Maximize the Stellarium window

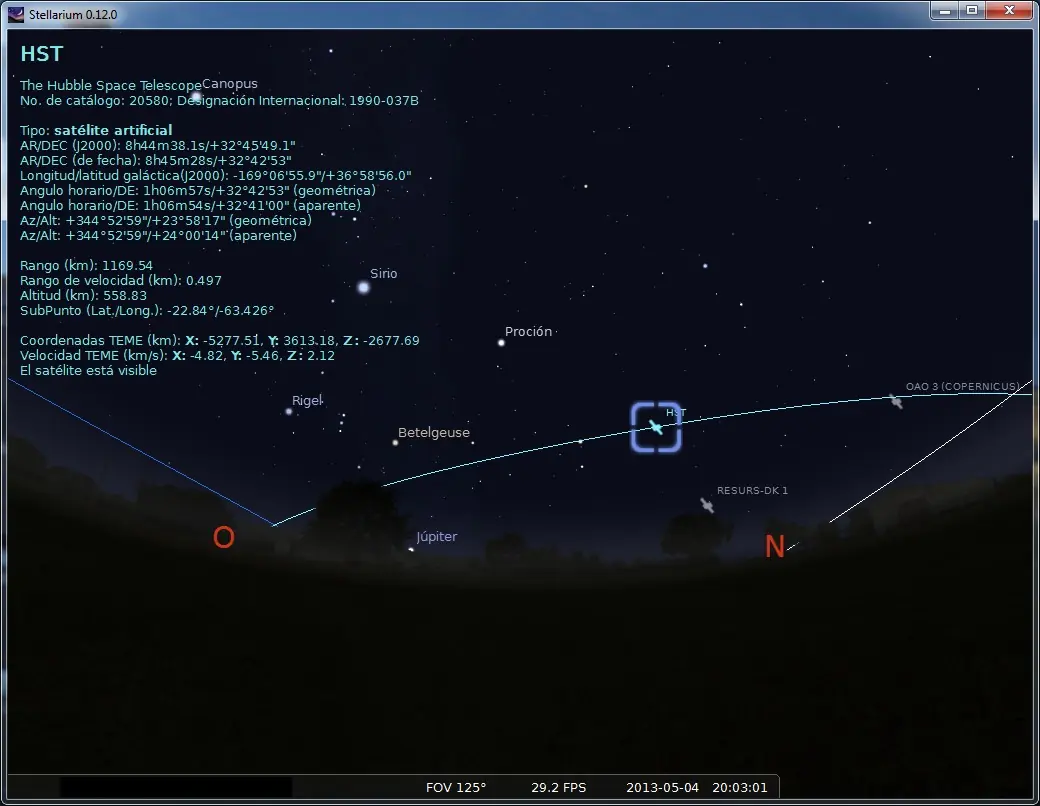tap(972, 10)
